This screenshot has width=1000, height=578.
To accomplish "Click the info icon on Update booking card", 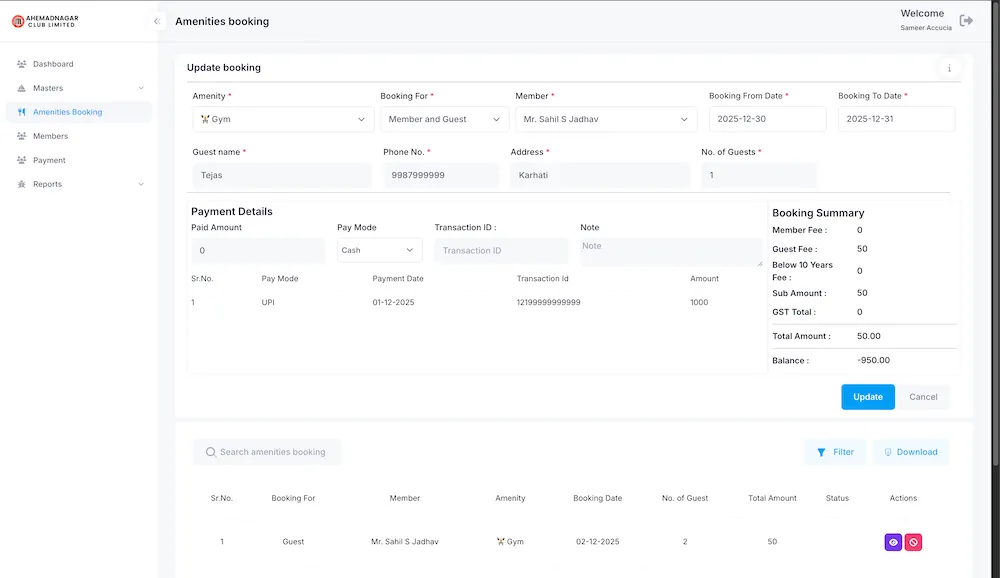I will click(x=948, y=69).
